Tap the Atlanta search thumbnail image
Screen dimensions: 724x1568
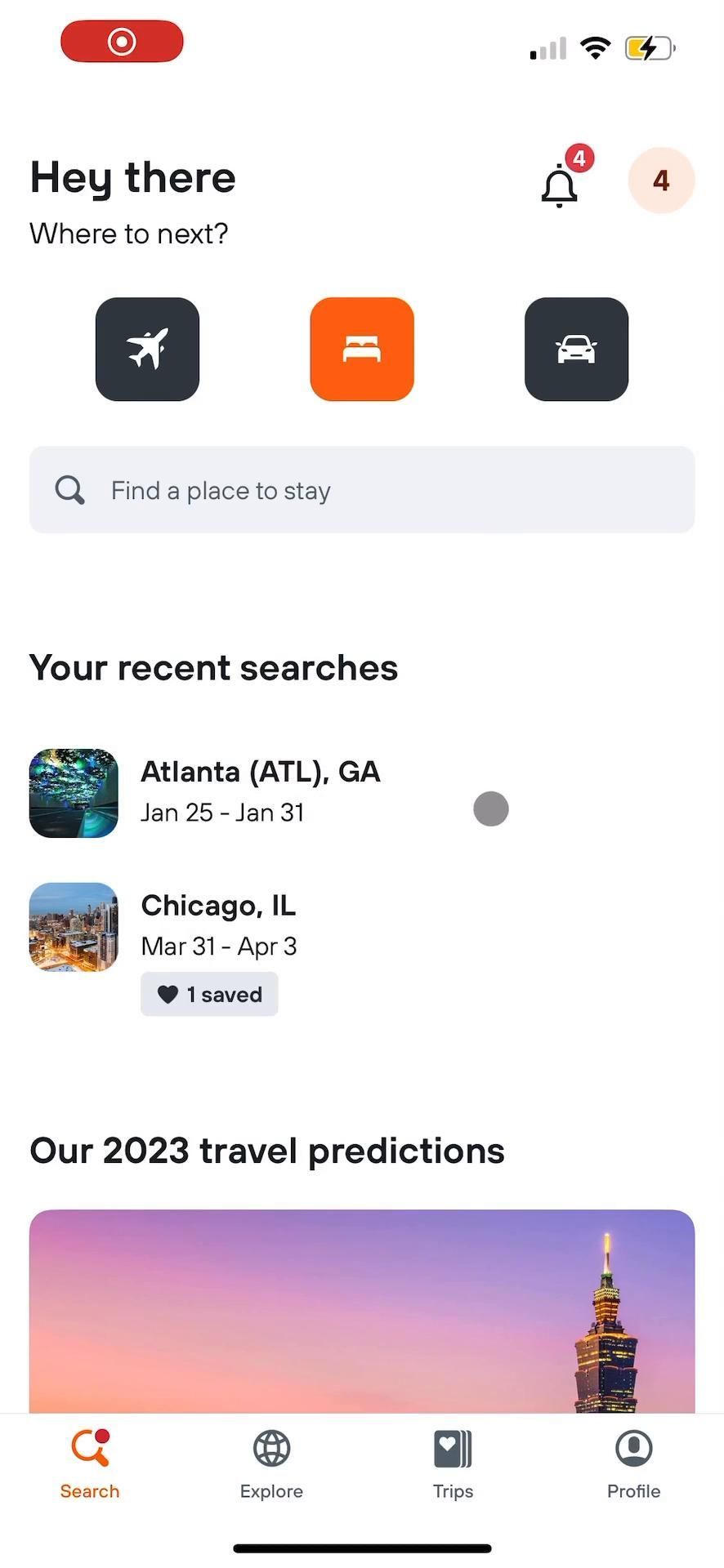pos(74,793)
